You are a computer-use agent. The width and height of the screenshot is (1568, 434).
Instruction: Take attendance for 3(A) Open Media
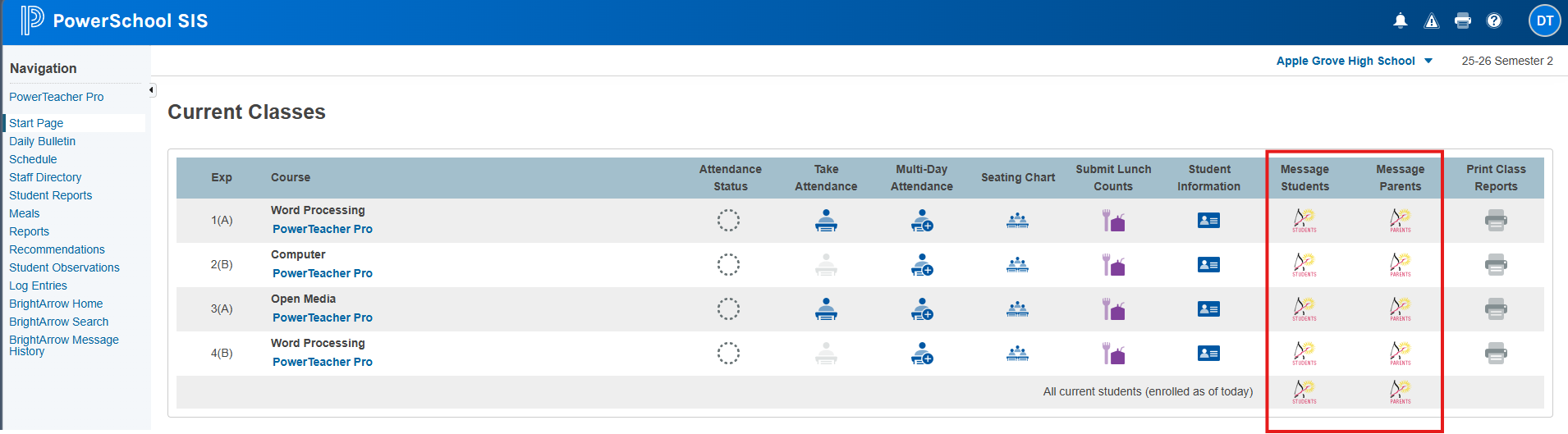tap(826, 309)
